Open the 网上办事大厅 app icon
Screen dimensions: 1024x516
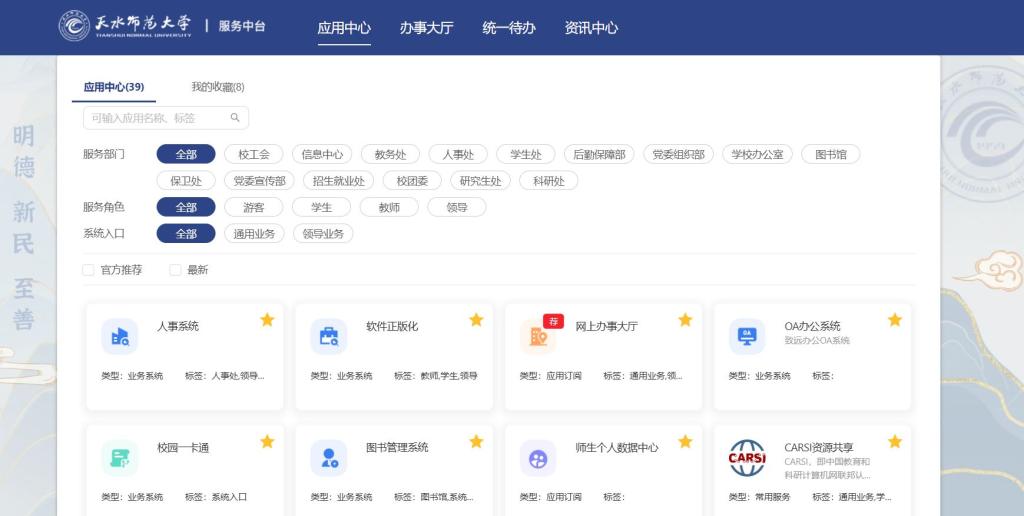coord(538,336)
